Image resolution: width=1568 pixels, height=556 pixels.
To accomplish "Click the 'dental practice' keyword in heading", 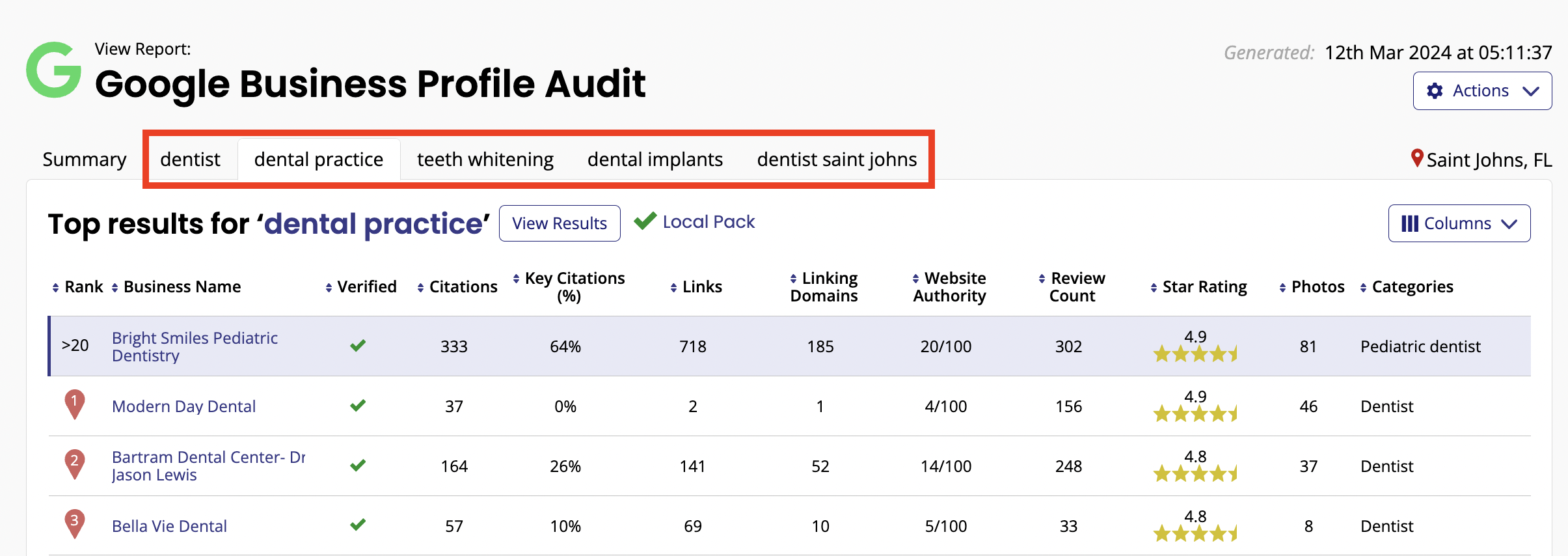I will pos(373,224).
